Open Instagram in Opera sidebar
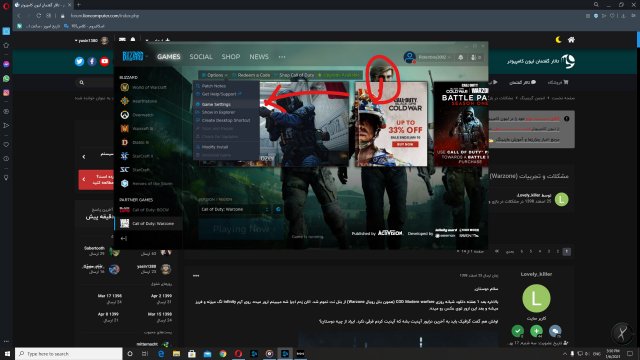This screenshot has width=640, height=360. point(6,93)
